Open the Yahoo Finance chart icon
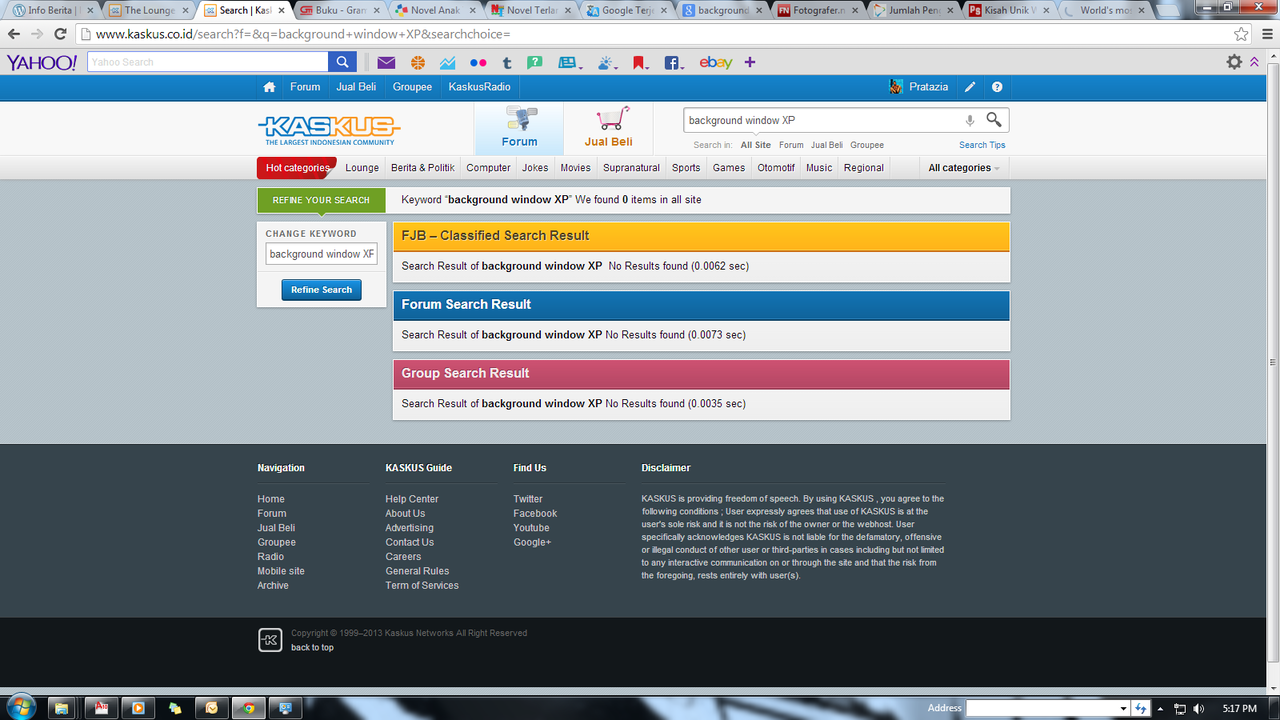Screen dimensions: 1280x720 [447, 62]
